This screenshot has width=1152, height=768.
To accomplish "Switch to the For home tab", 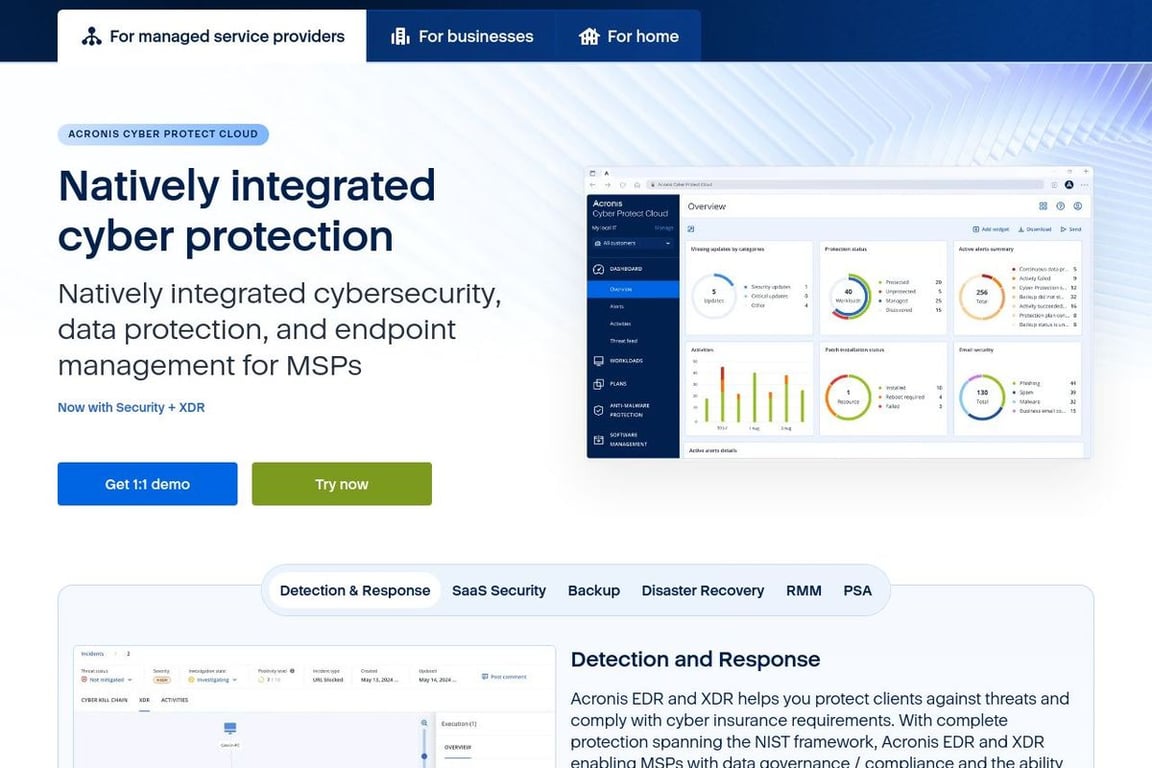I will [628, 36].
